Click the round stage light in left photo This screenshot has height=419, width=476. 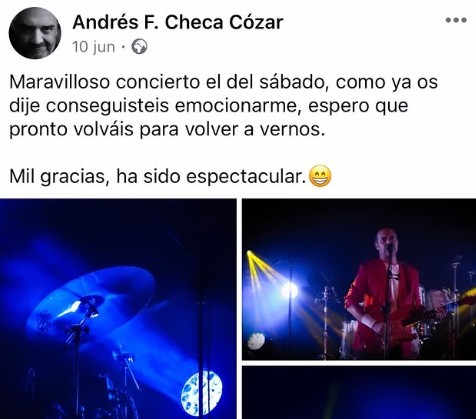click(202, 388)
